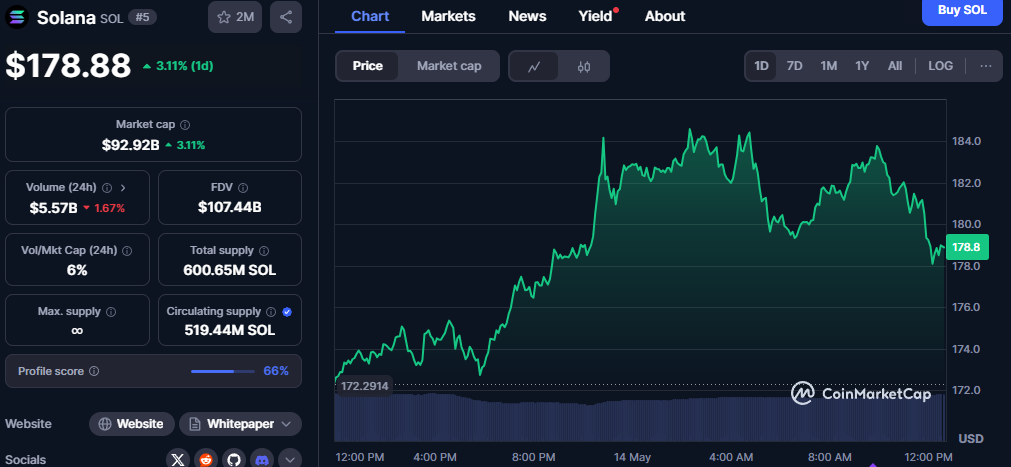Viewport: 1011px width, 467px height.
Task: Show FDV info icon
Action: coord(242,188)
